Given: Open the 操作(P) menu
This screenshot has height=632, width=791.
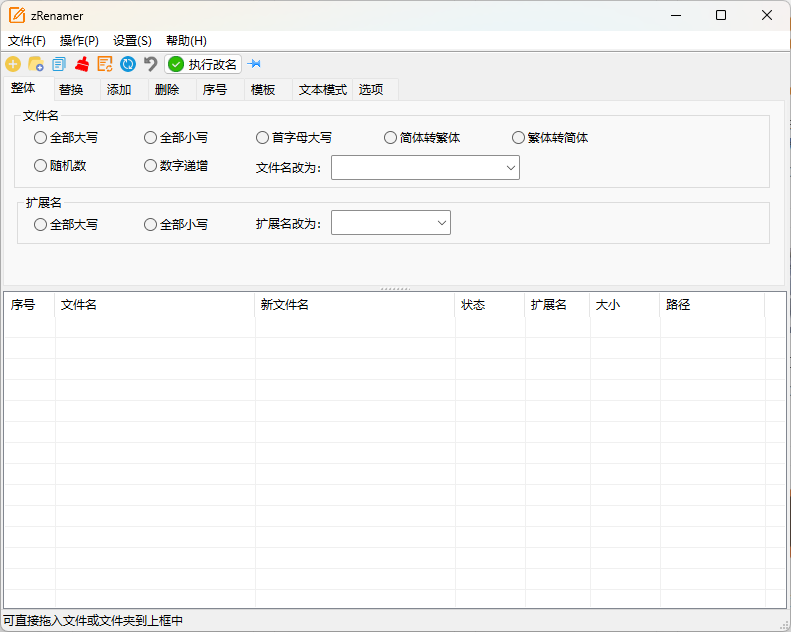Looking at the screenshot, I should tap(79, 41).
